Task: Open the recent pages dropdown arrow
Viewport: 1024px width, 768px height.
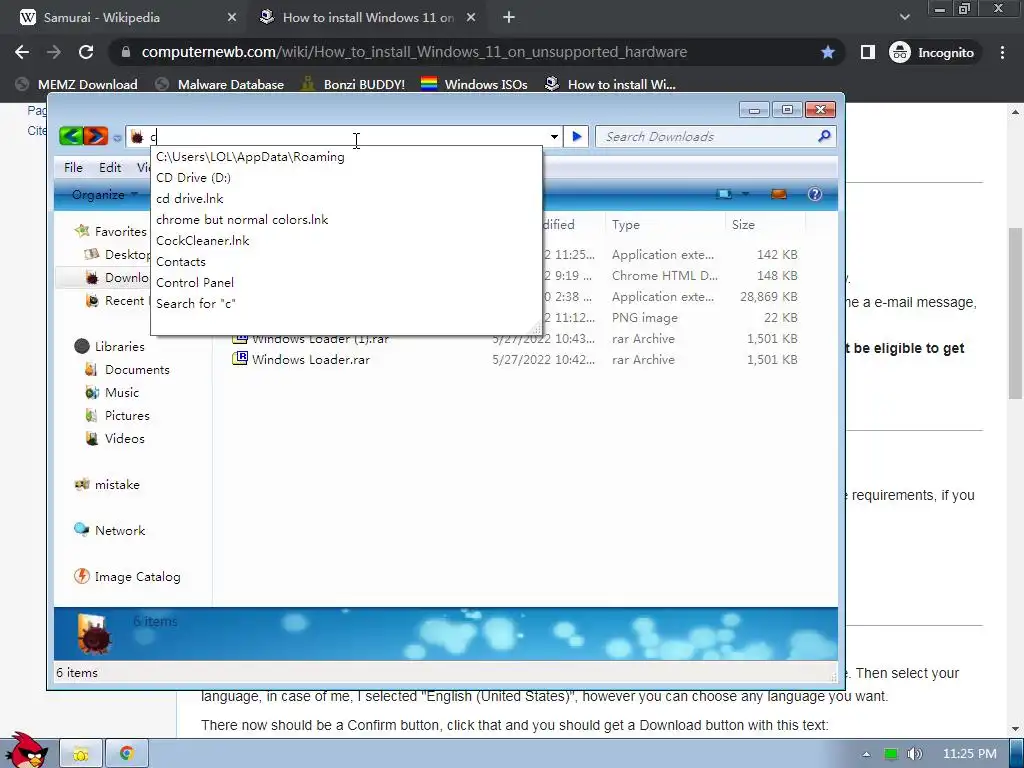Action: coord(117,137)
